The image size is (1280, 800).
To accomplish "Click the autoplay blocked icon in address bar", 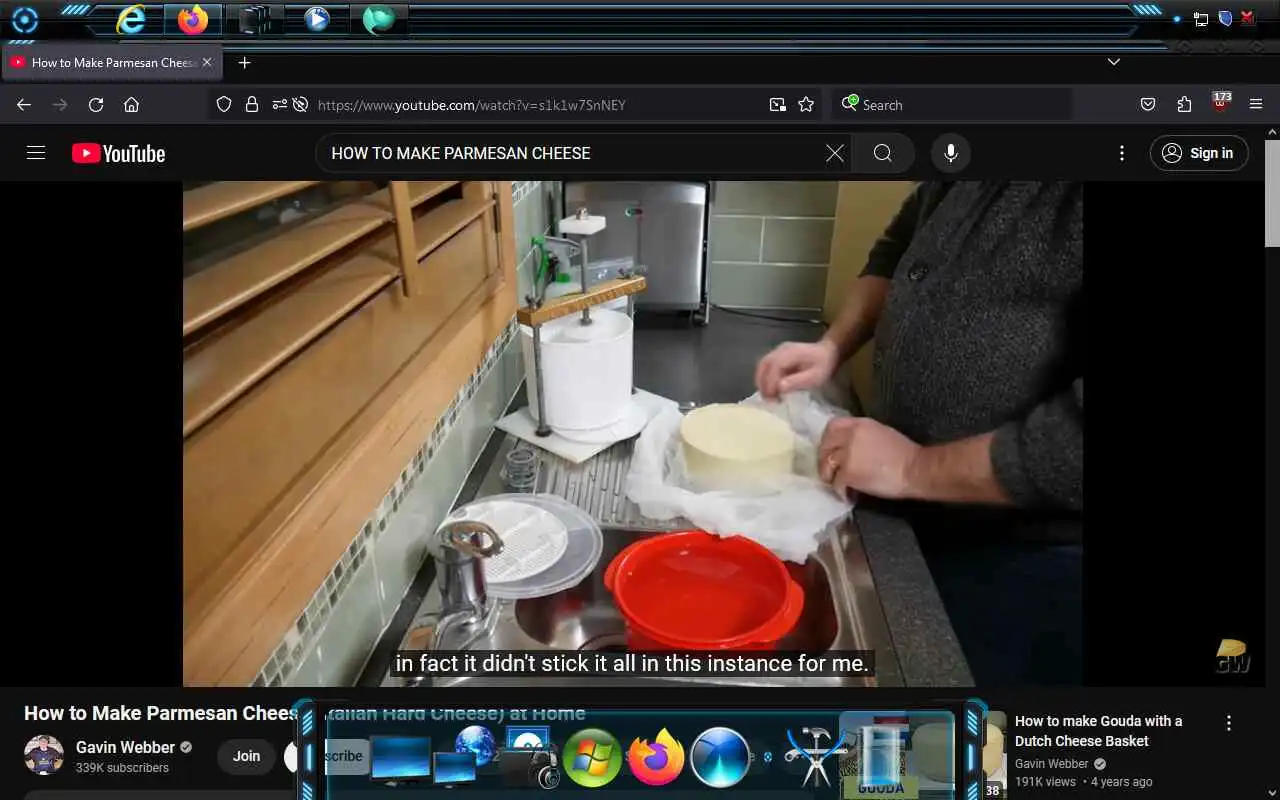I will click(x=300, y=104).
